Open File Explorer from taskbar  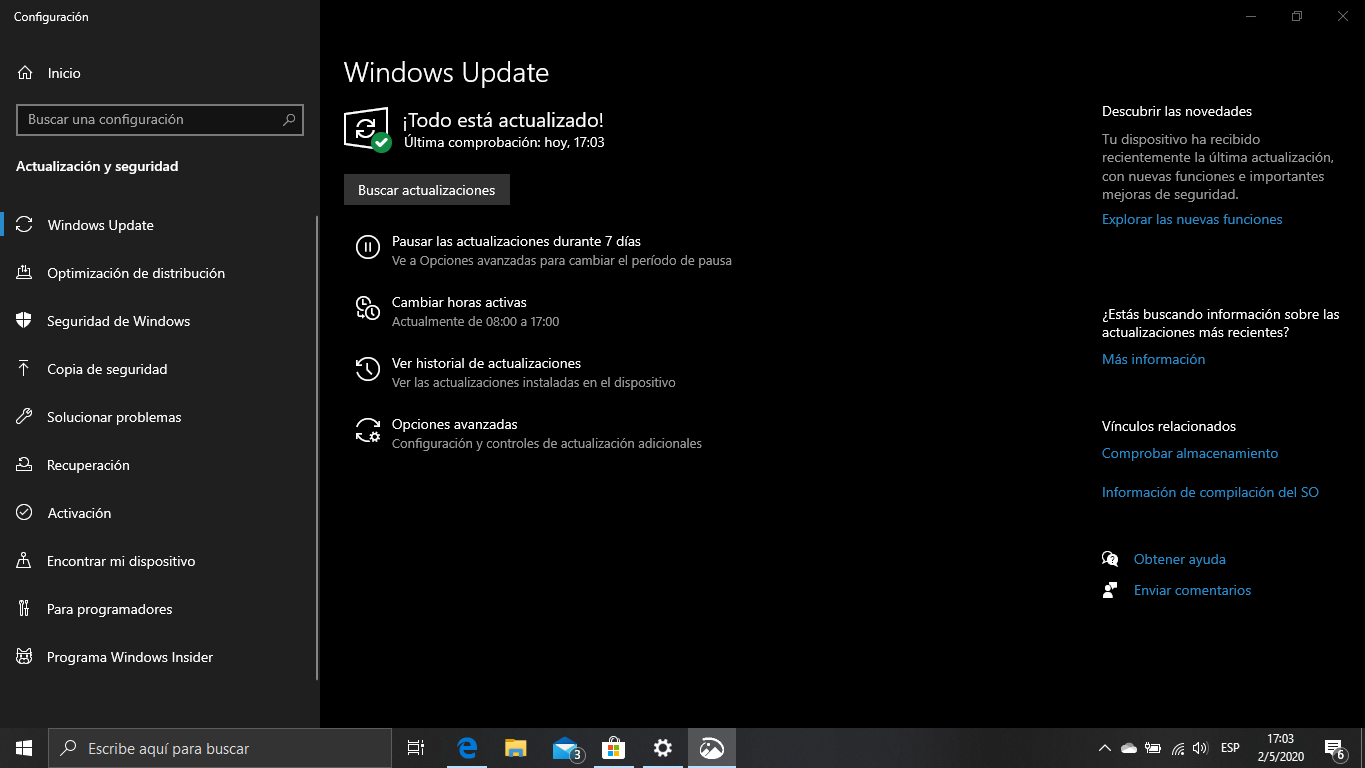[515, 748]
